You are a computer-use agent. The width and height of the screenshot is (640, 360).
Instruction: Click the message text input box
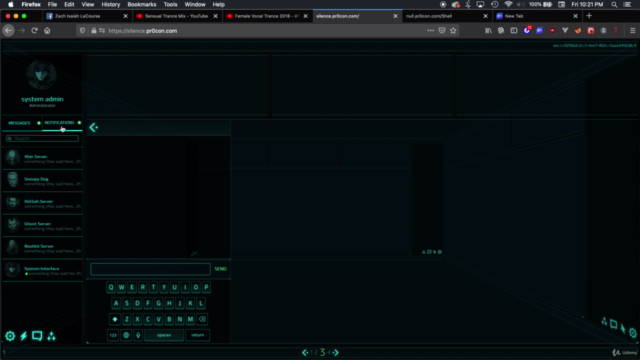pos(151,269)
